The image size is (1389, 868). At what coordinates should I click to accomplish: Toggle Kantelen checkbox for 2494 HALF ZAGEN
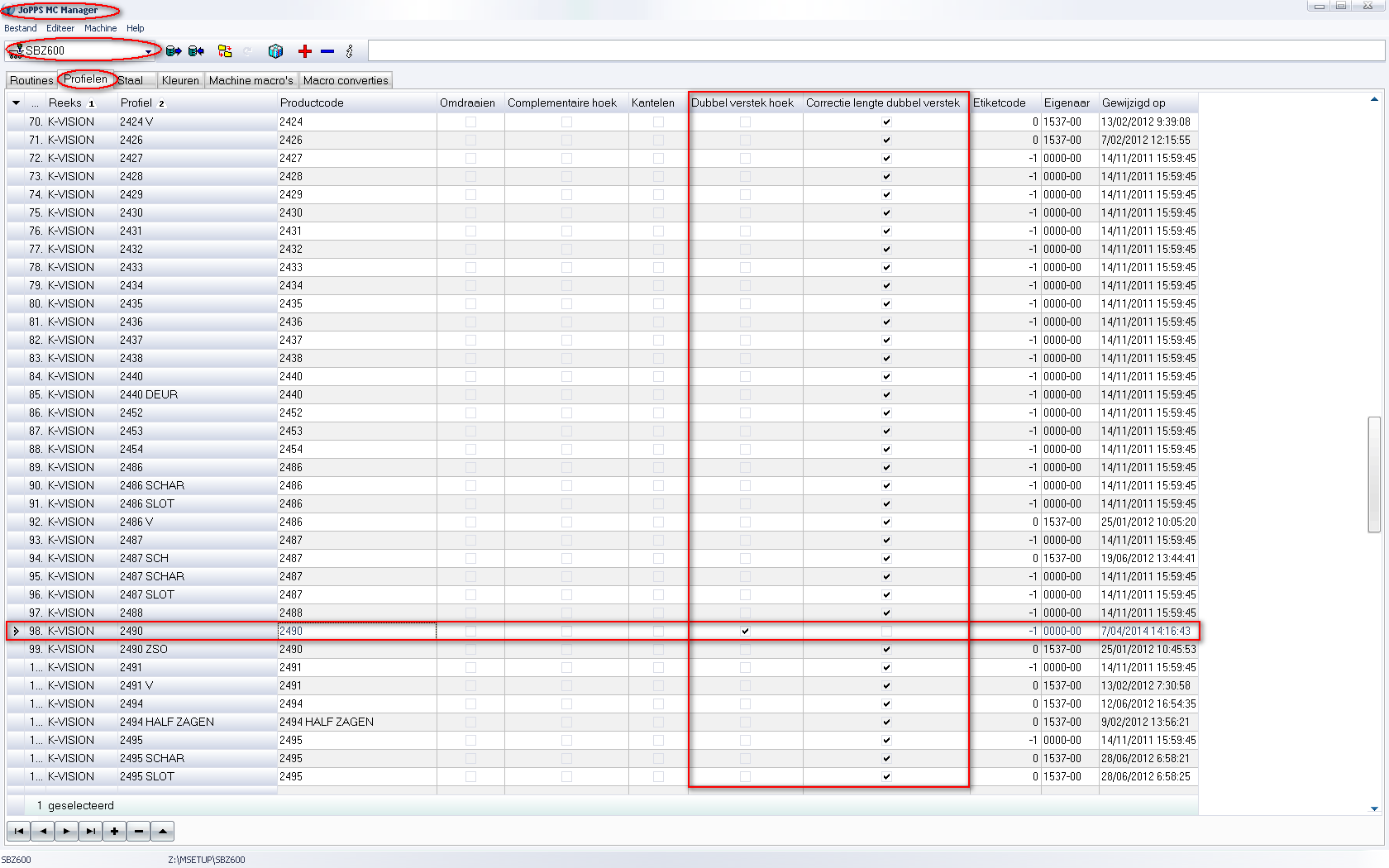[658, 722]
